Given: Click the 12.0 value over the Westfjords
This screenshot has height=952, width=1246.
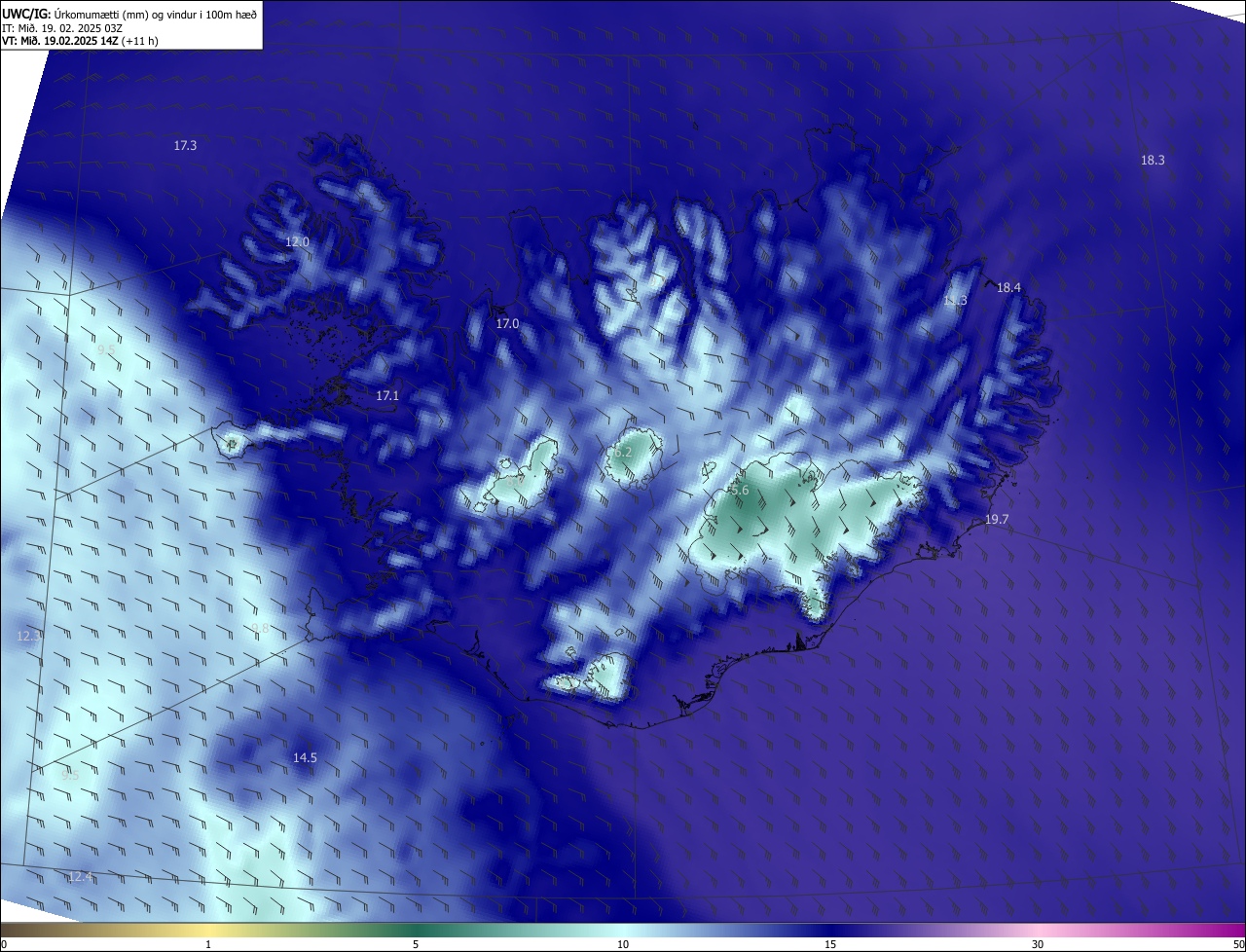Looking at the screenshot, I should [297, 241].
